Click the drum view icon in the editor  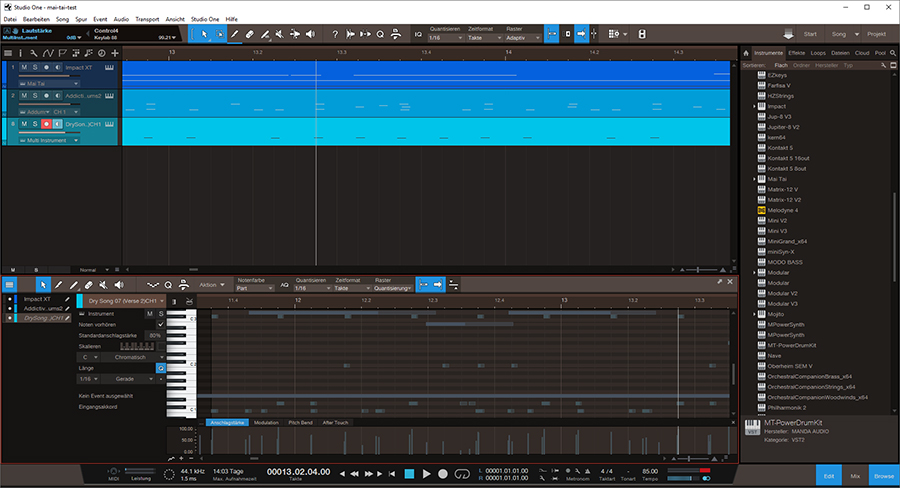189,301
